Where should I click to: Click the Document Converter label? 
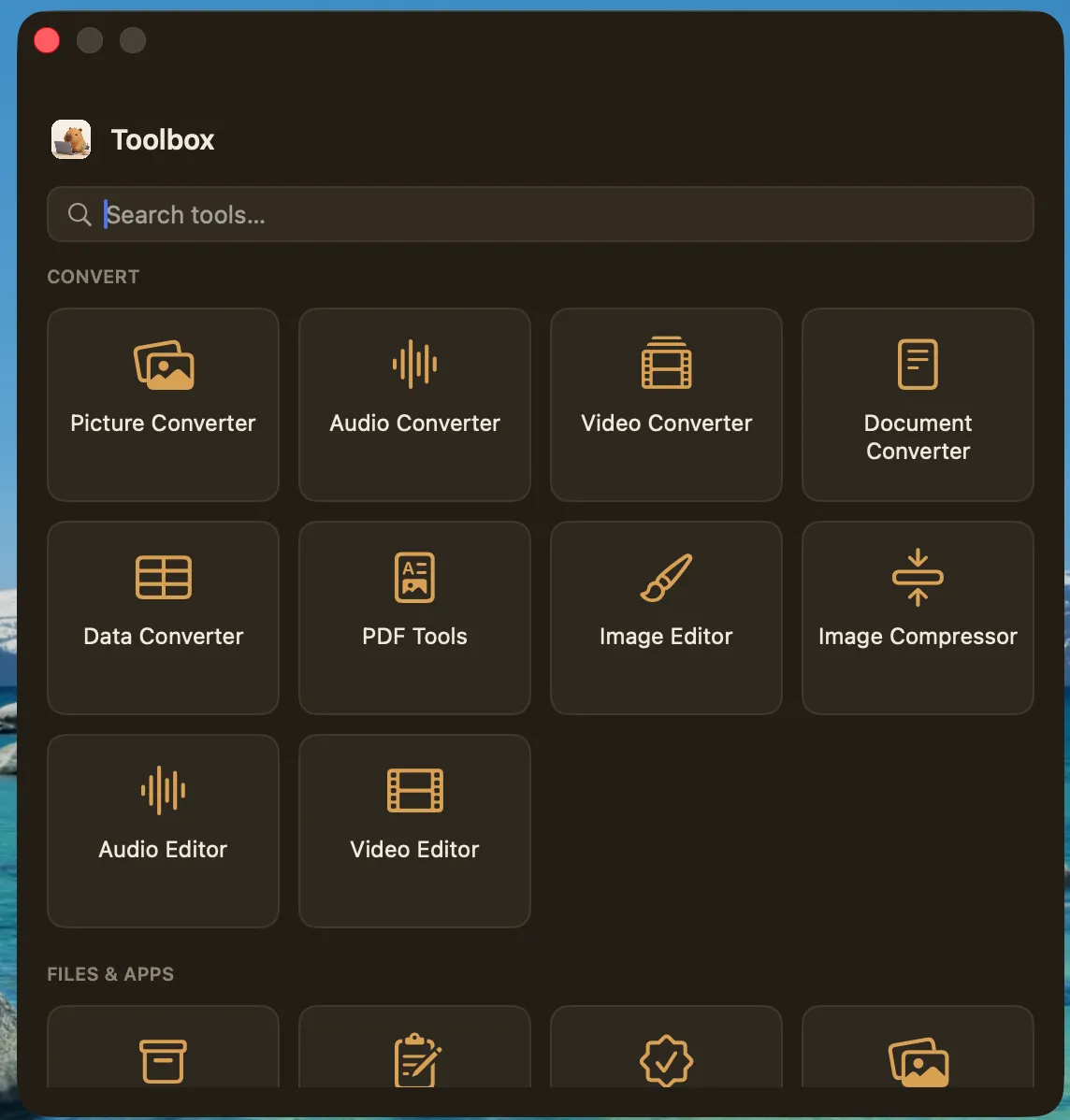pyautogui.click(x=918, y=438)
